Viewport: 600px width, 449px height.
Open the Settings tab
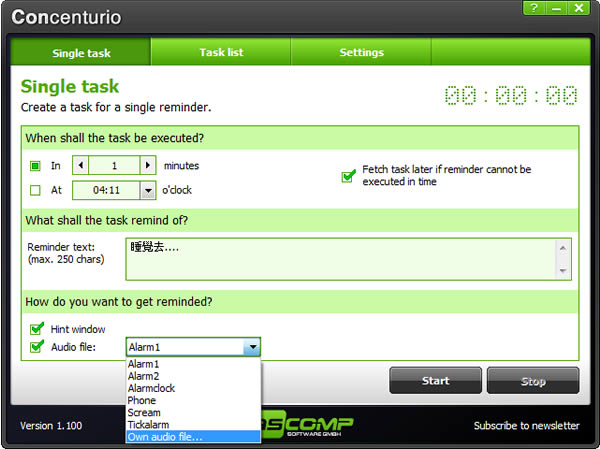tap(361, 52)
